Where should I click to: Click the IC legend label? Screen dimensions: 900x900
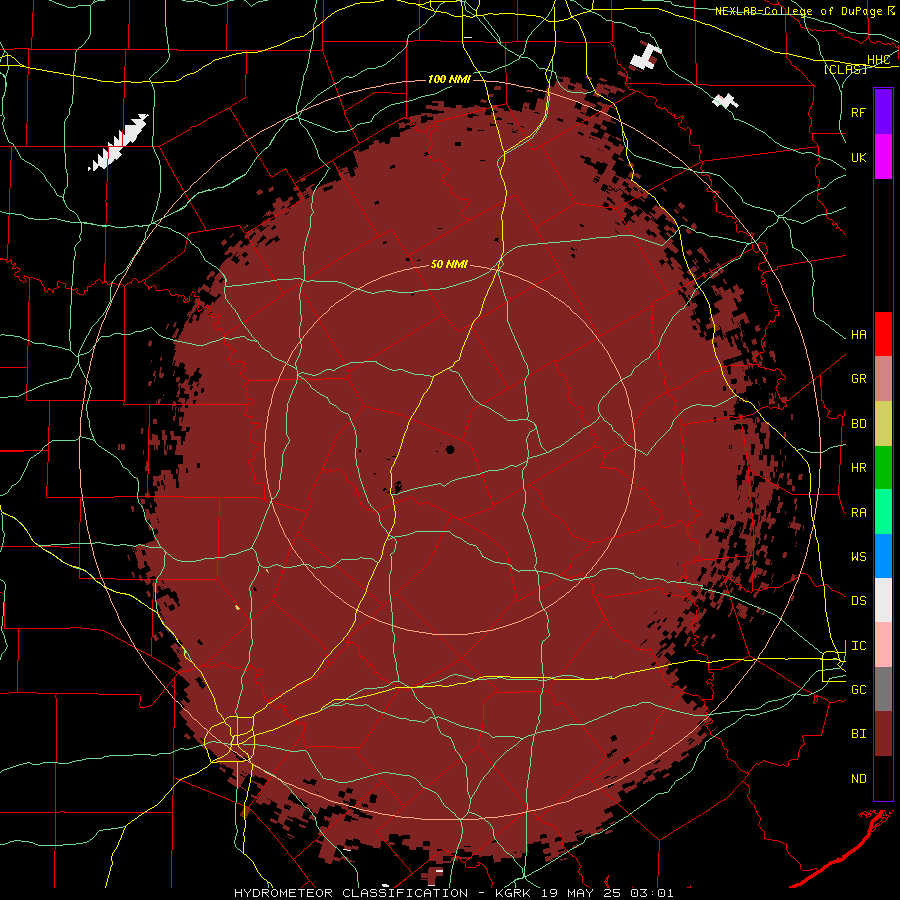858,646
